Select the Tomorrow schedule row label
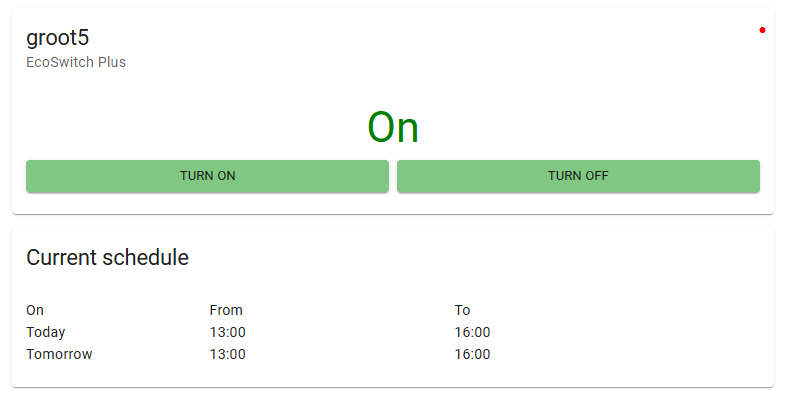789x400 pixels. point(59,354)
